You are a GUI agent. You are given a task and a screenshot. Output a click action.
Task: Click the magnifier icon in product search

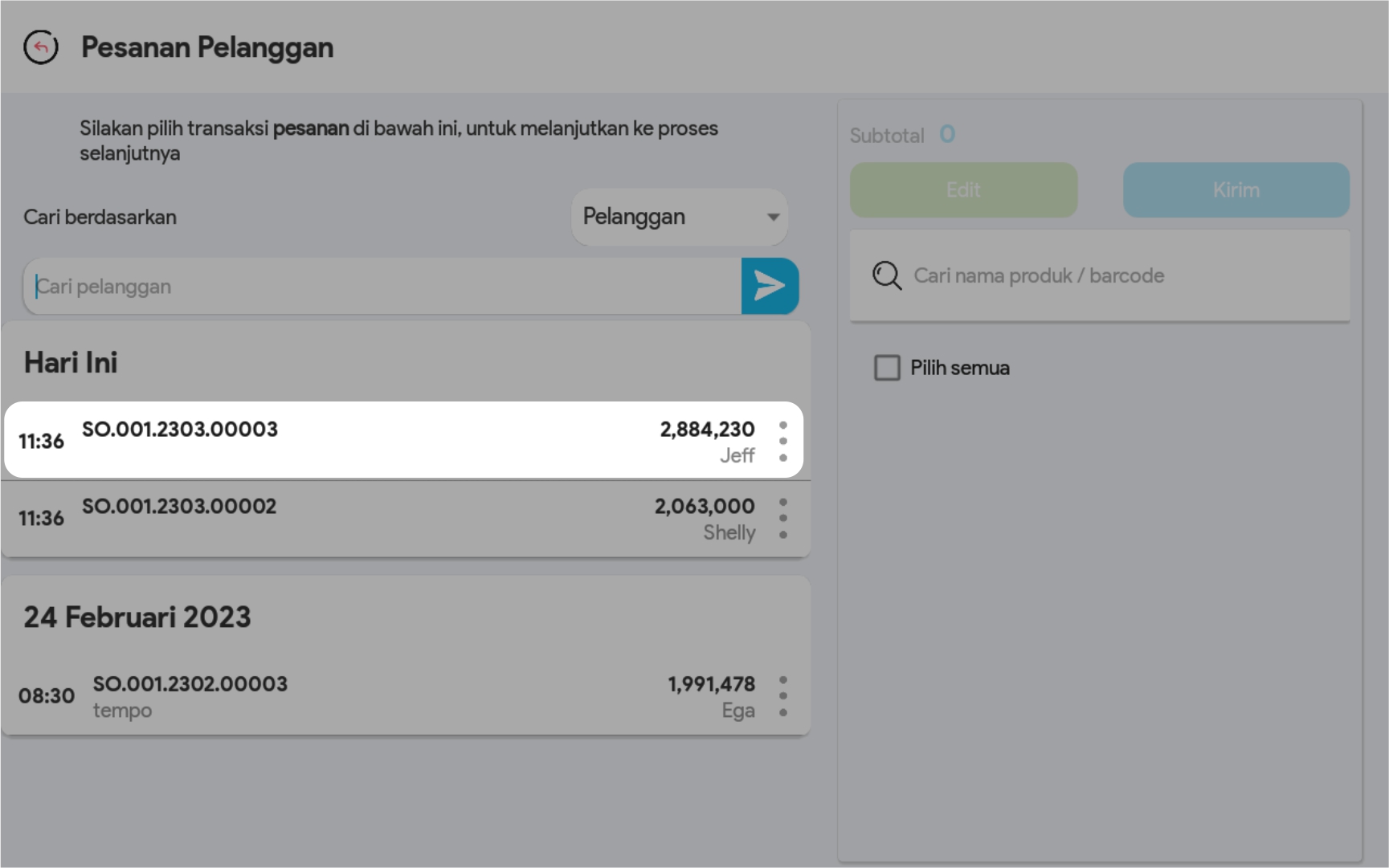tap(887, 275)
